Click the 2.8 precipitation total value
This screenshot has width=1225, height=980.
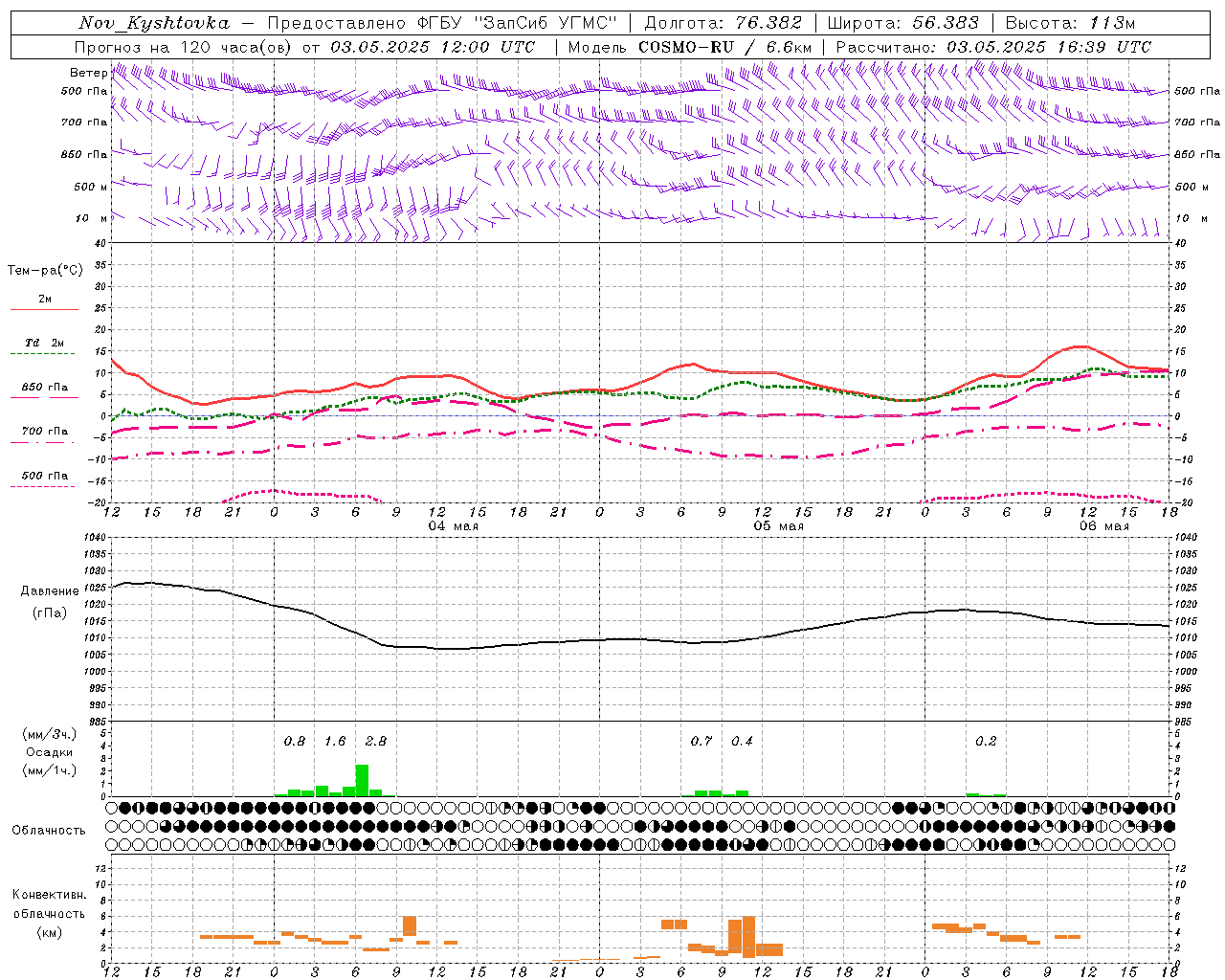point(376,741)
